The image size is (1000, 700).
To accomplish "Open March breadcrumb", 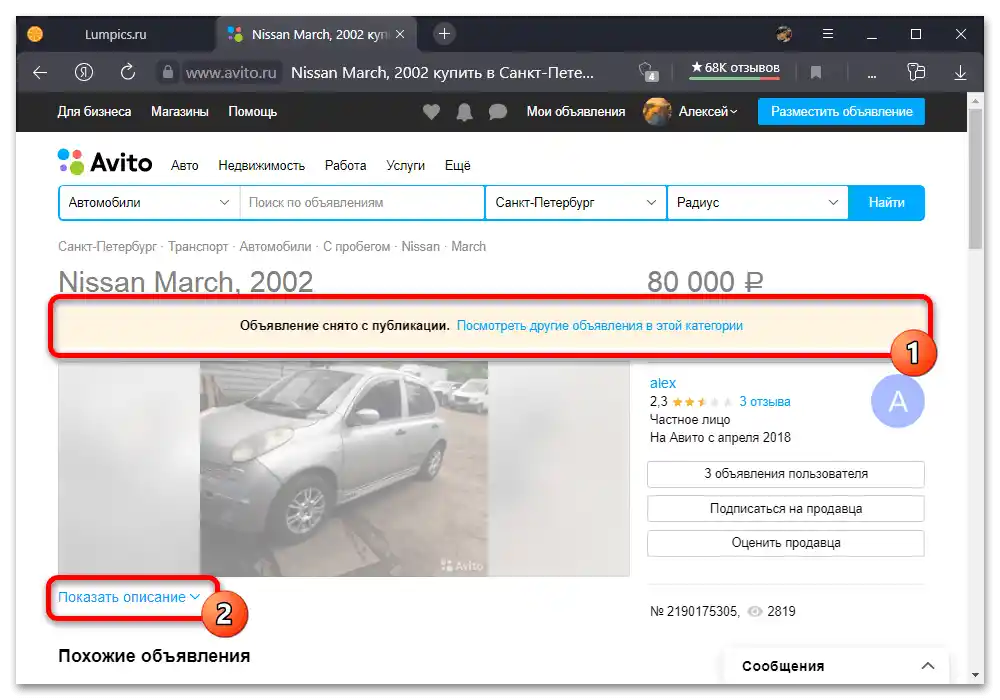I will [x=468, y=247].
